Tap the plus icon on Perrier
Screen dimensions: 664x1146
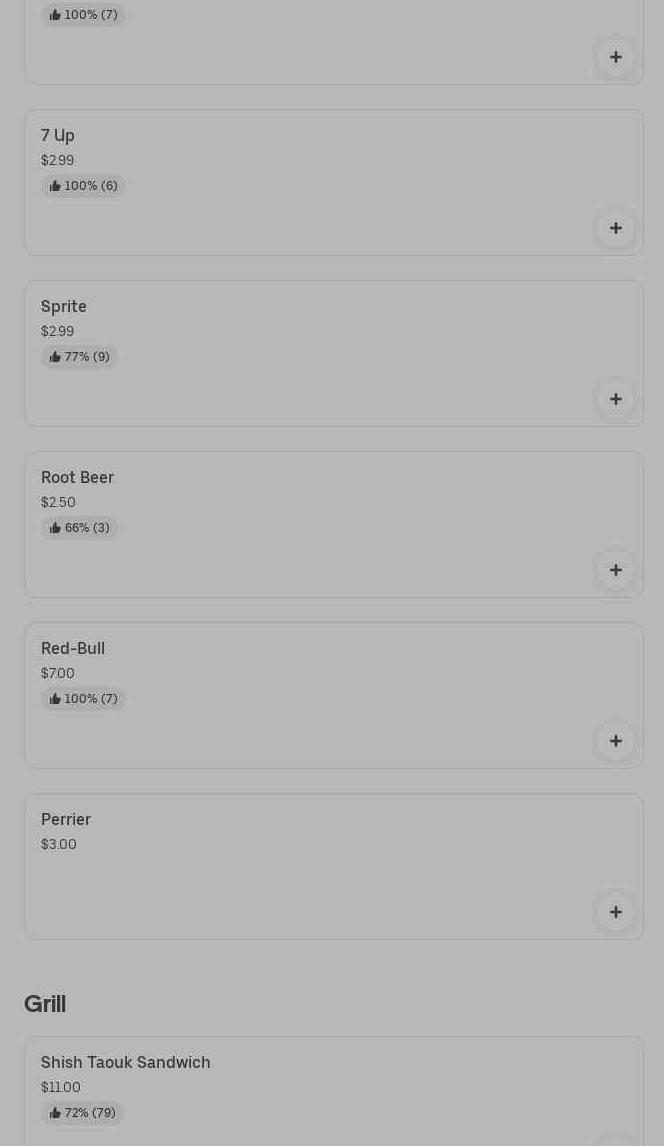(616, 912)
